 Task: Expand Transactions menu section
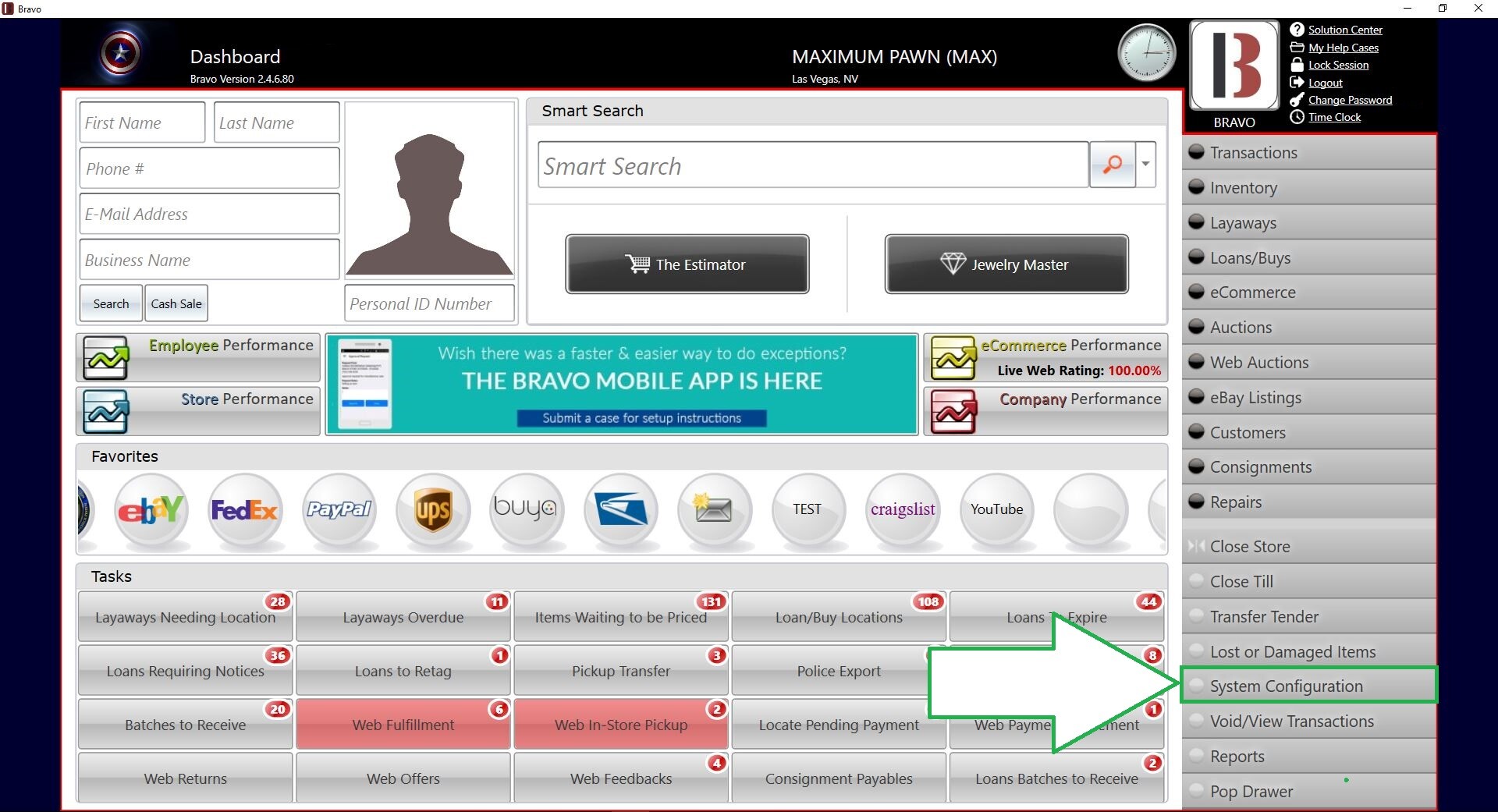point(1309,153)
